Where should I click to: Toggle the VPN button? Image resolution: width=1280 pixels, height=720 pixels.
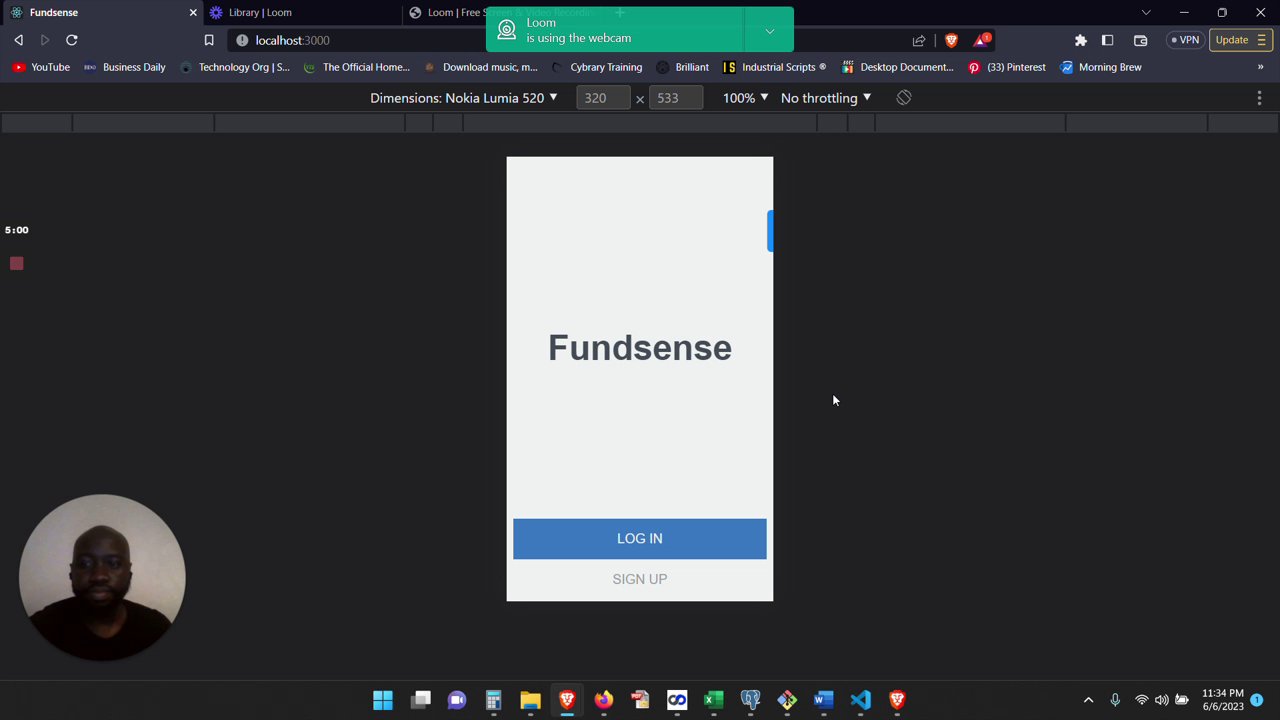pos(1183,40)
